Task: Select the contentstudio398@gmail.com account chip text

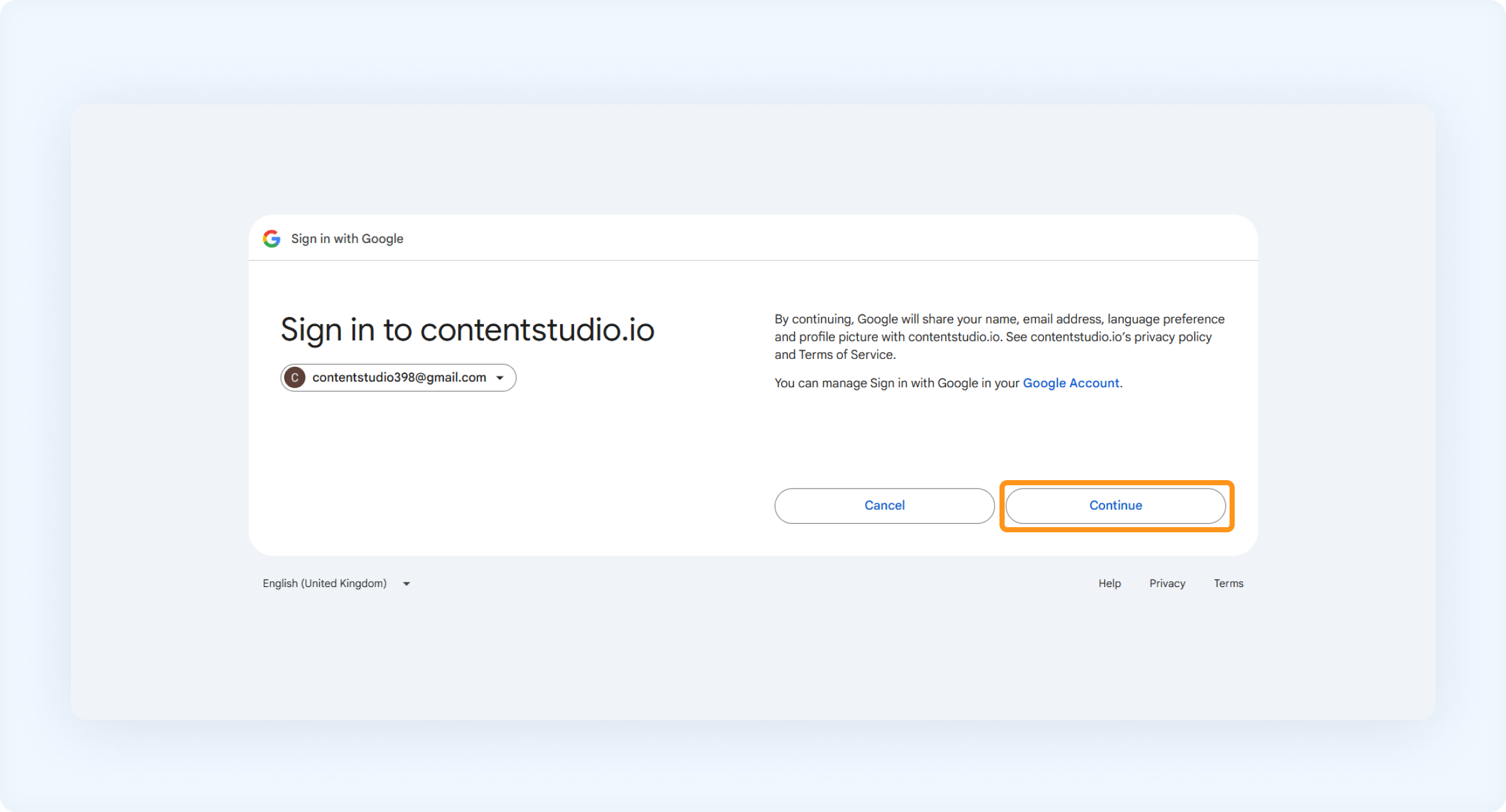Action: tap(399, 378)
